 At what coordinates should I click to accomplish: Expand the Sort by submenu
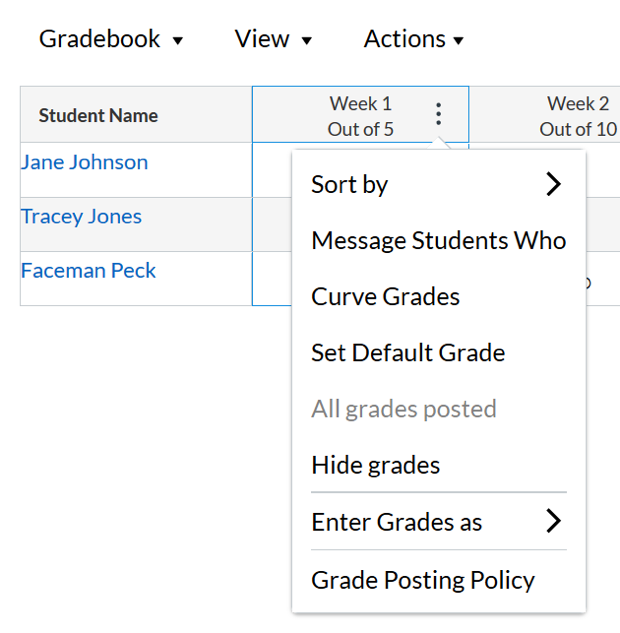(x=439, y=184)
